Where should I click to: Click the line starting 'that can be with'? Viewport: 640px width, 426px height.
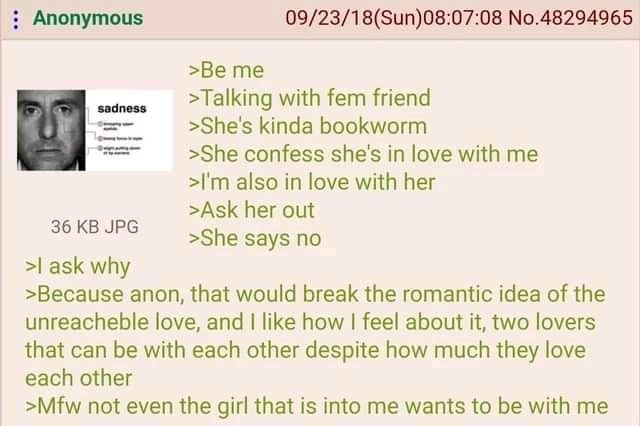pos(305,351)
